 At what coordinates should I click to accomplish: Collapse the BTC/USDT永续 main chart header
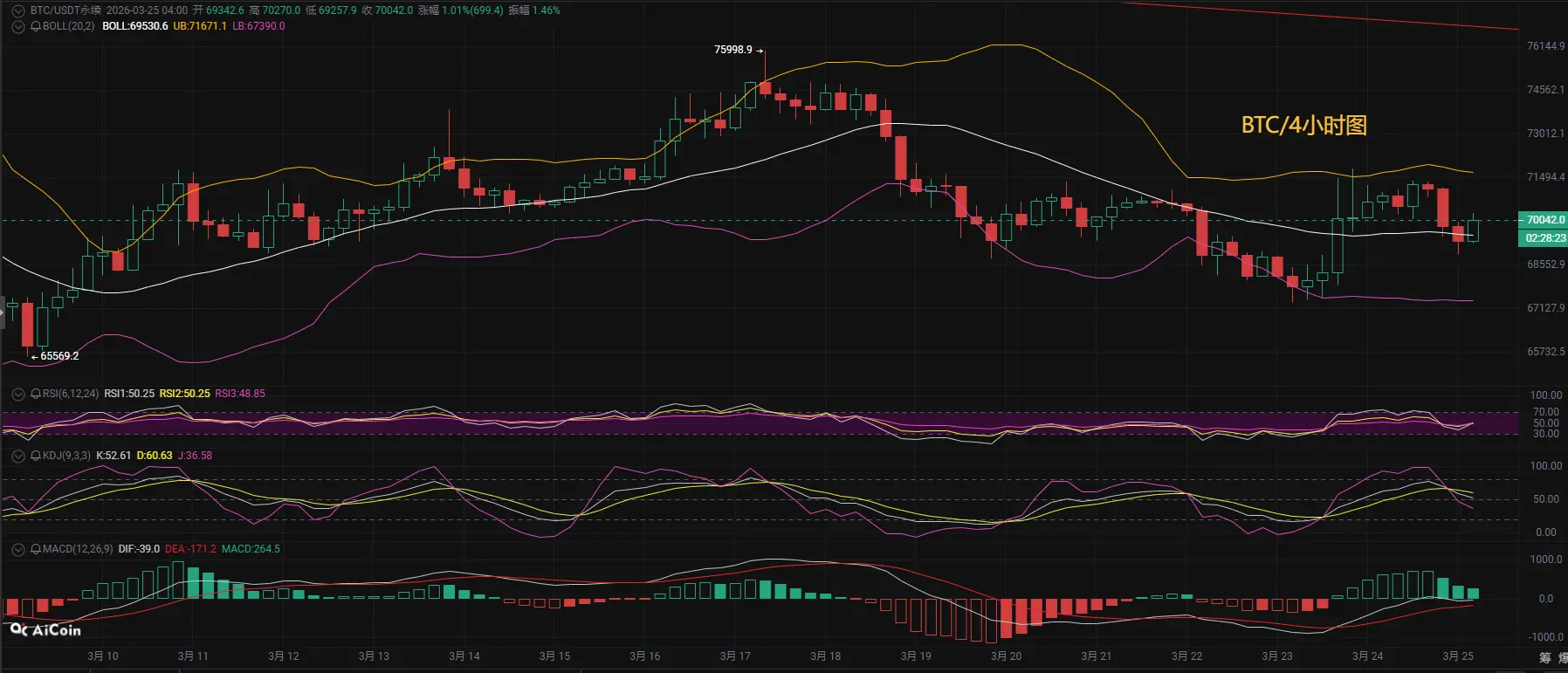click(17, 10)
